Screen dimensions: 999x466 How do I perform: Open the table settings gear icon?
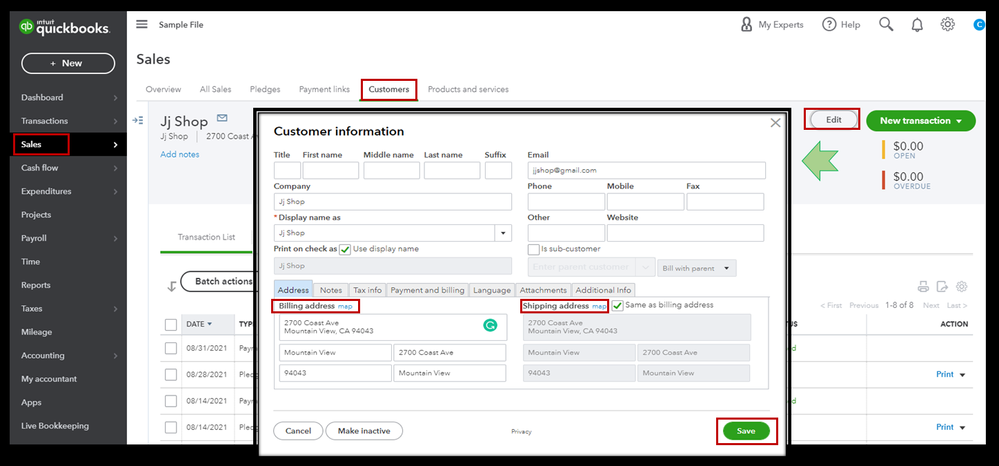pos(962,286)
